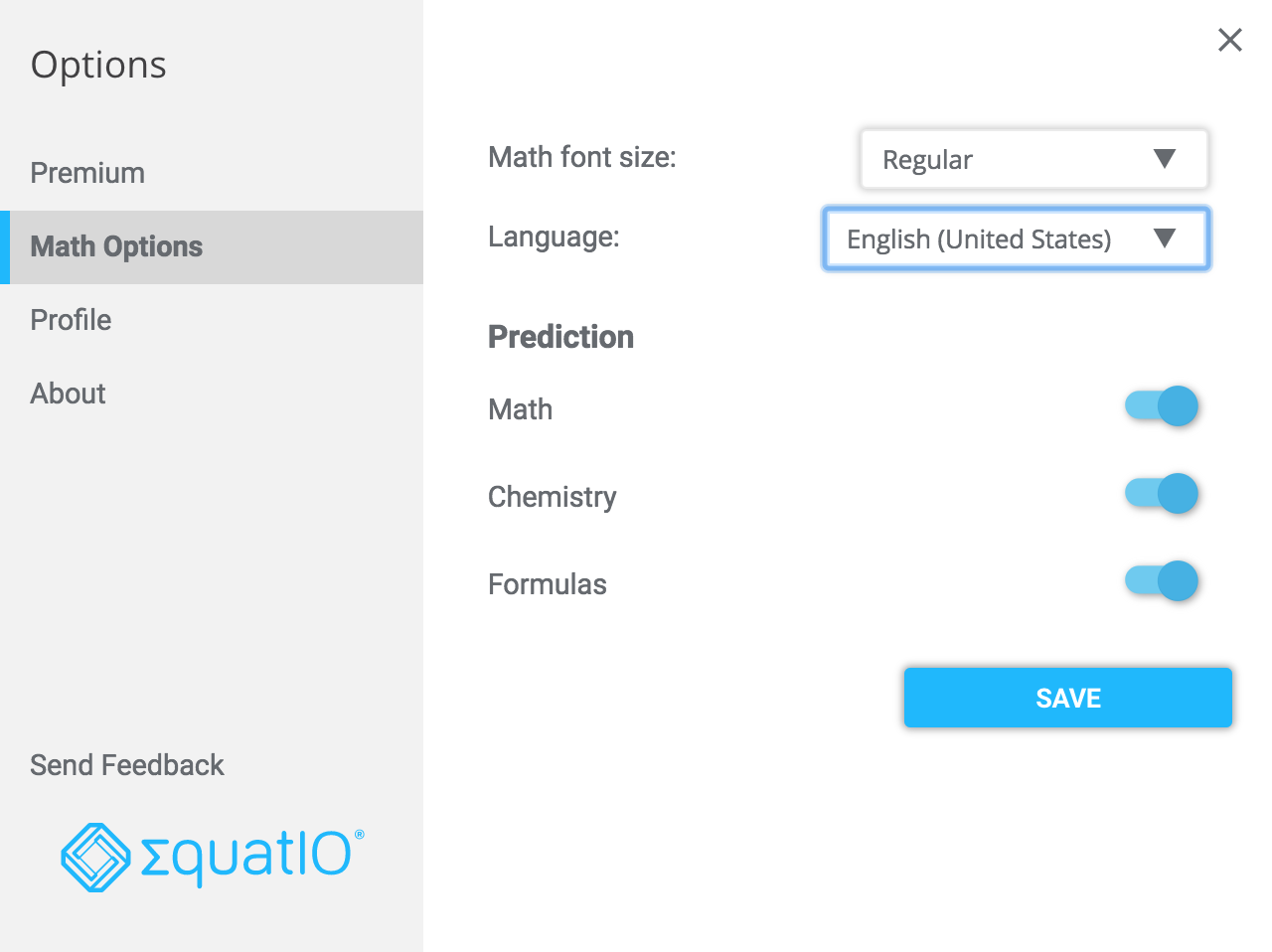Turn off Chemistry prediction switch

coord(1161,494)
